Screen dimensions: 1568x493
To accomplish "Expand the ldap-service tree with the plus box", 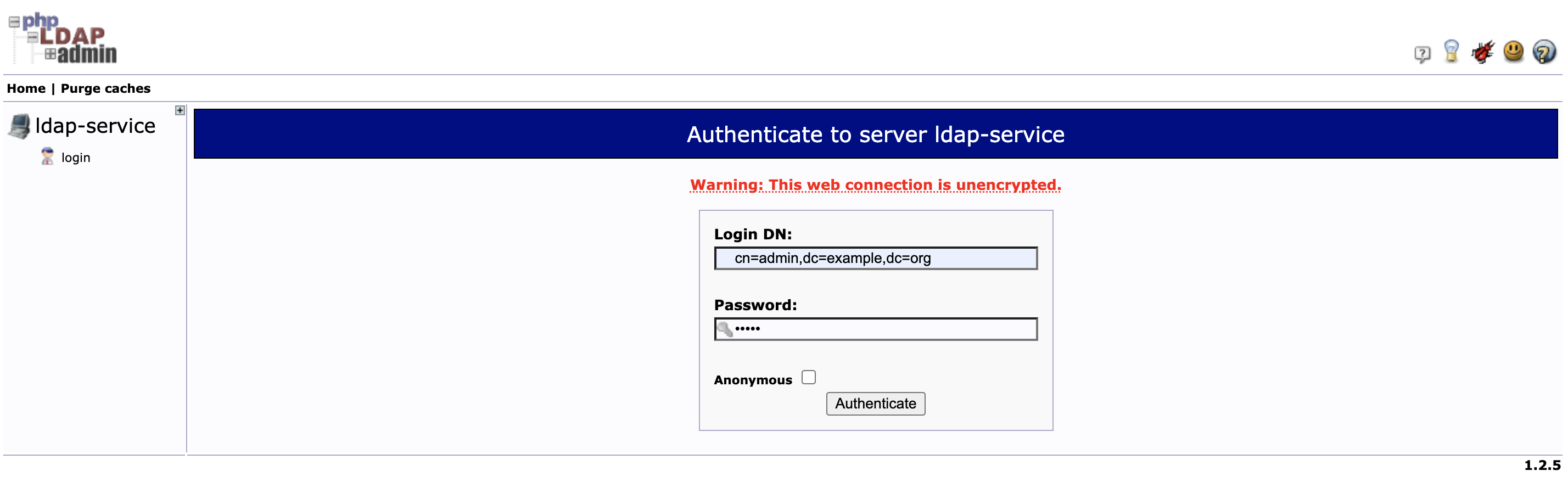I will point(180,110).
